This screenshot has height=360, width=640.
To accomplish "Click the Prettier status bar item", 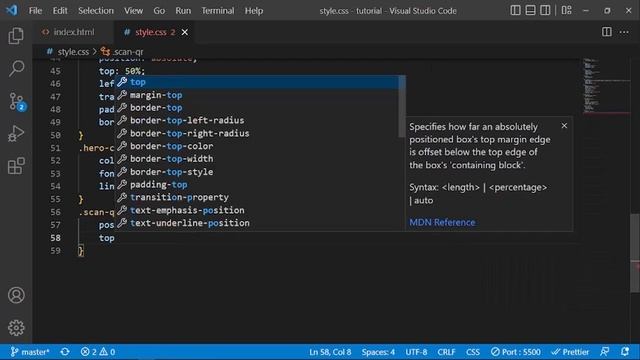I will pos(570,352).
